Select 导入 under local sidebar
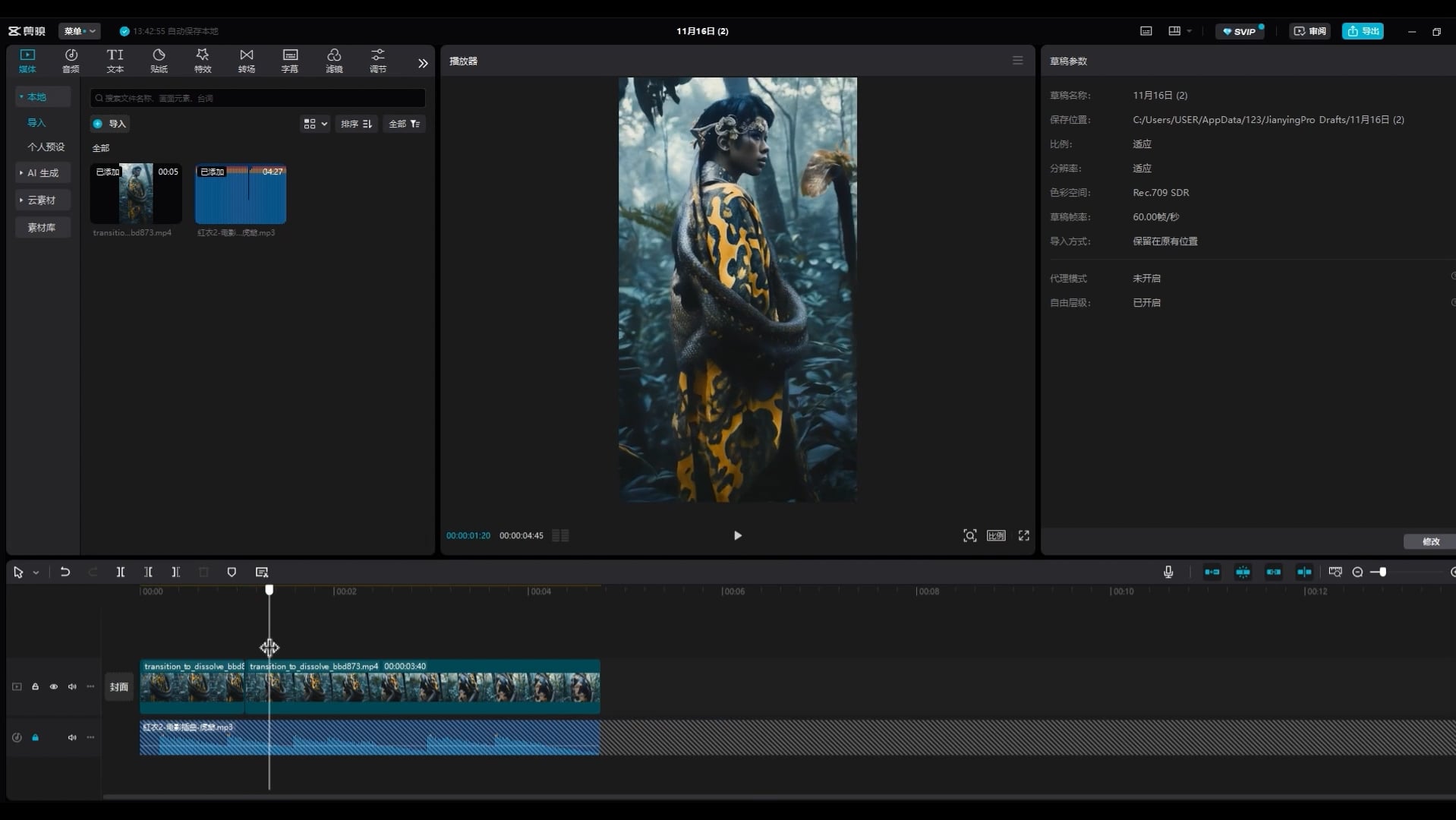 pyautogui.click(x=36, y=122)
